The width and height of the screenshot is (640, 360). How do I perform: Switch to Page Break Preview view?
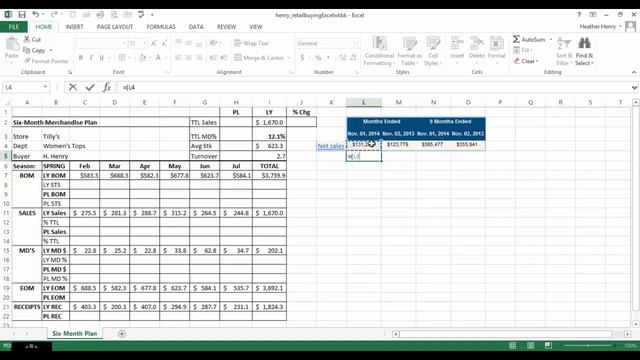548,346
